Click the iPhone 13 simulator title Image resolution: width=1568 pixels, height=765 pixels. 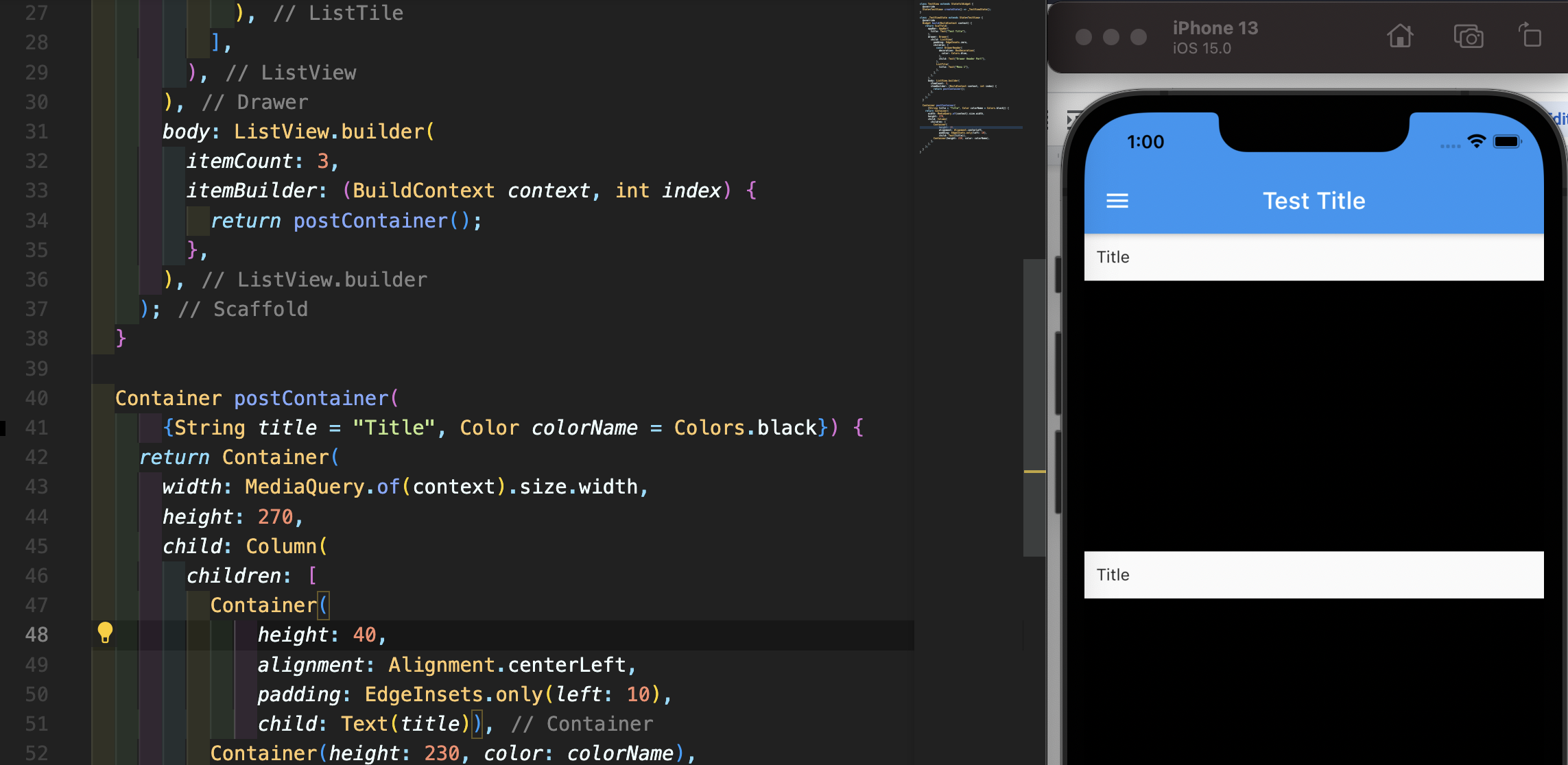tap(1215, 28)
